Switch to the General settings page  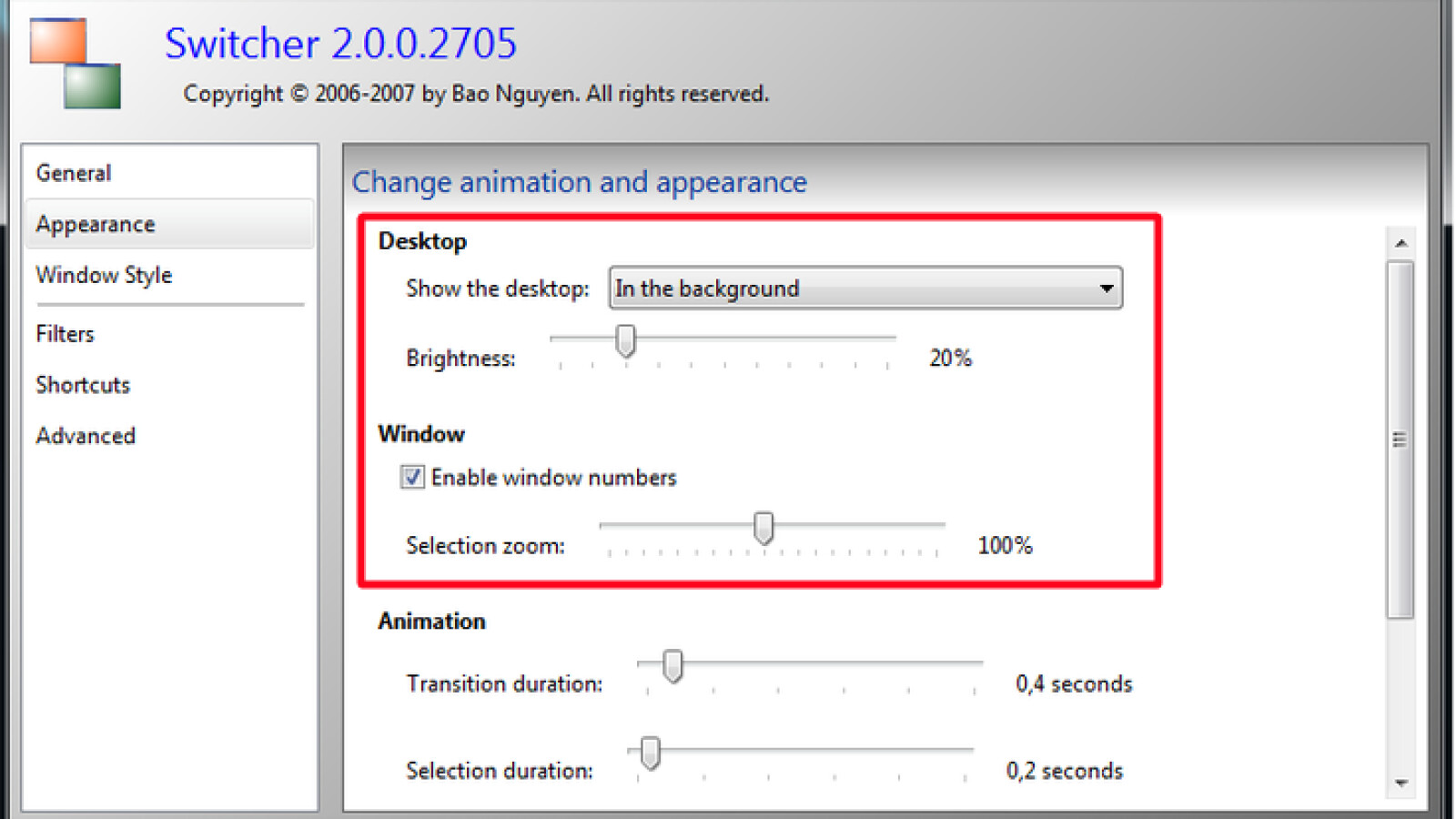coord(73,173)
